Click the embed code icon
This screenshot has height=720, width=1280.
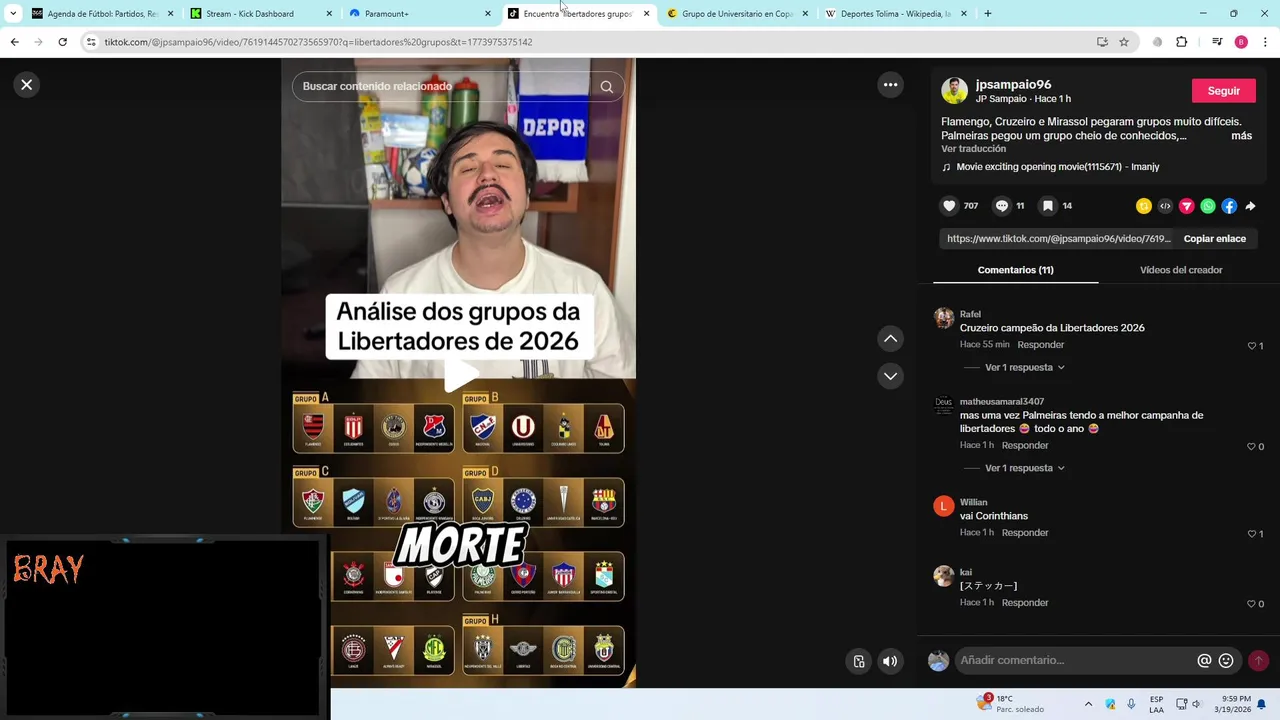click(1165, 206)
